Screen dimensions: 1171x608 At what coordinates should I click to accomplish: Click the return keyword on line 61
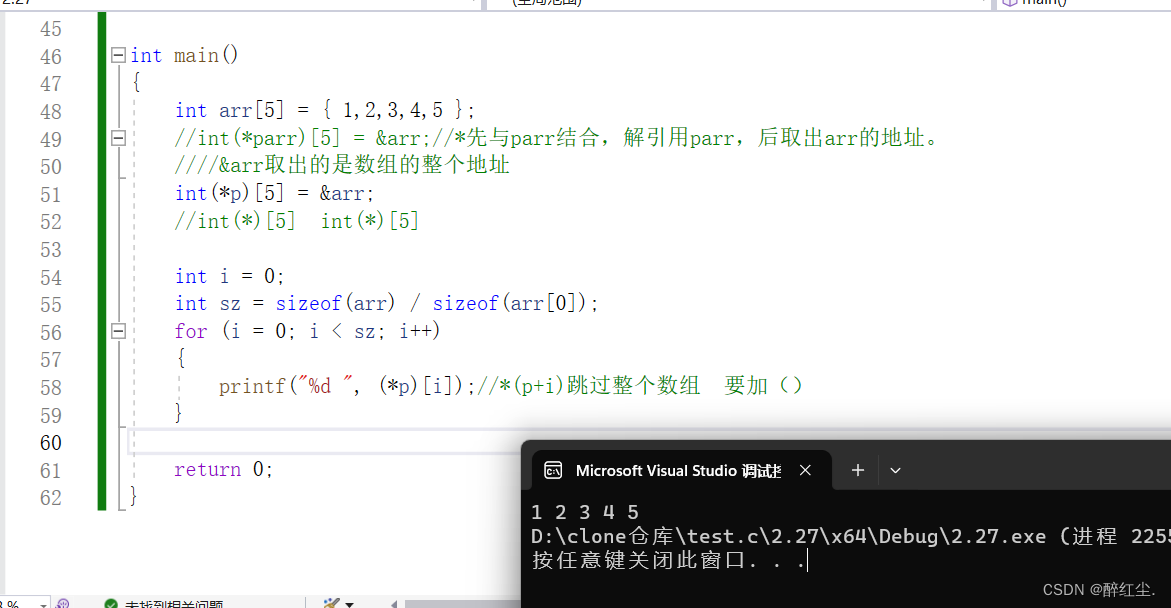click(208, 469)
